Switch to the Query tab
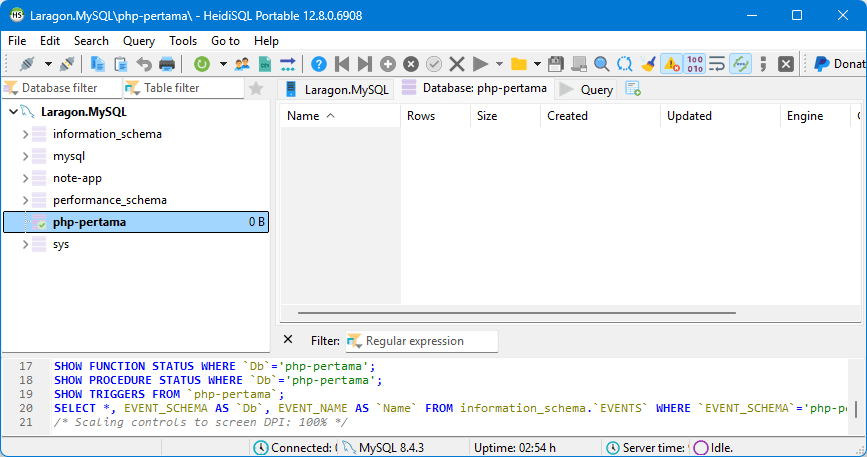This screenshot has height=457, width=867. [x=586, y=90]
